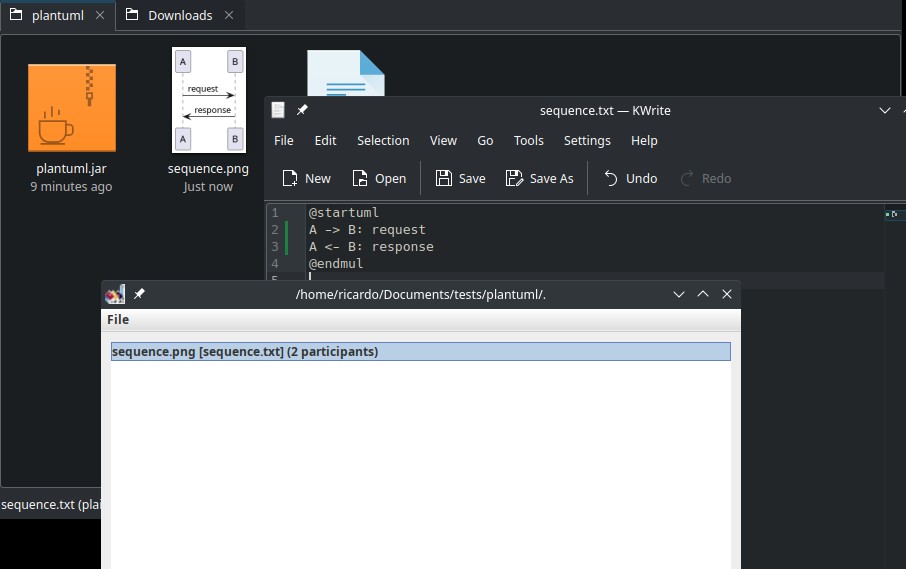
Task: Open the Tools menu in KWrite
Action: click(x=529, y=140)
